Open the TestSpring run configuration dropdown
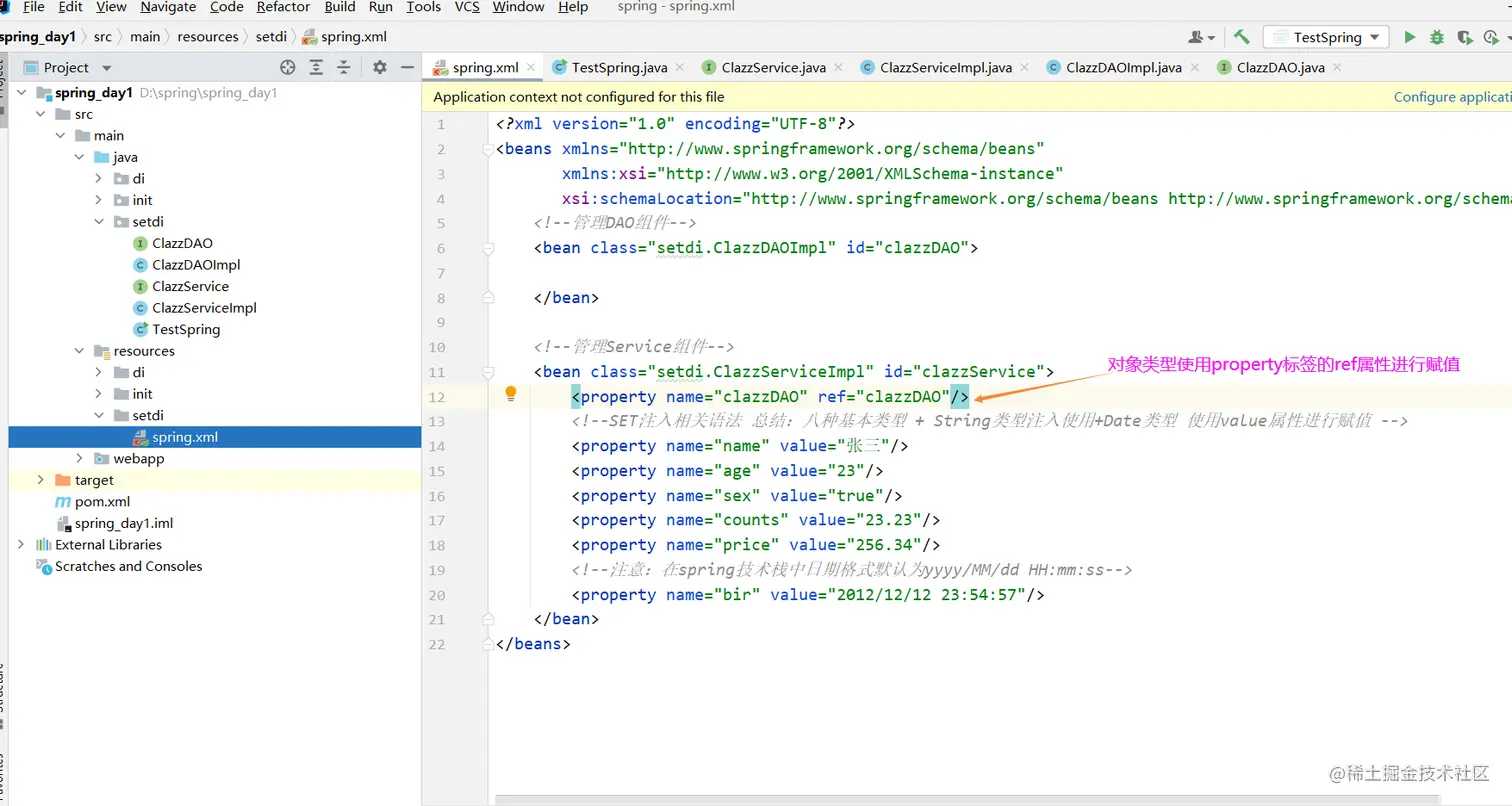Image resolution: width=1512 pixels, height=806 pixels. pos(1326,37)
